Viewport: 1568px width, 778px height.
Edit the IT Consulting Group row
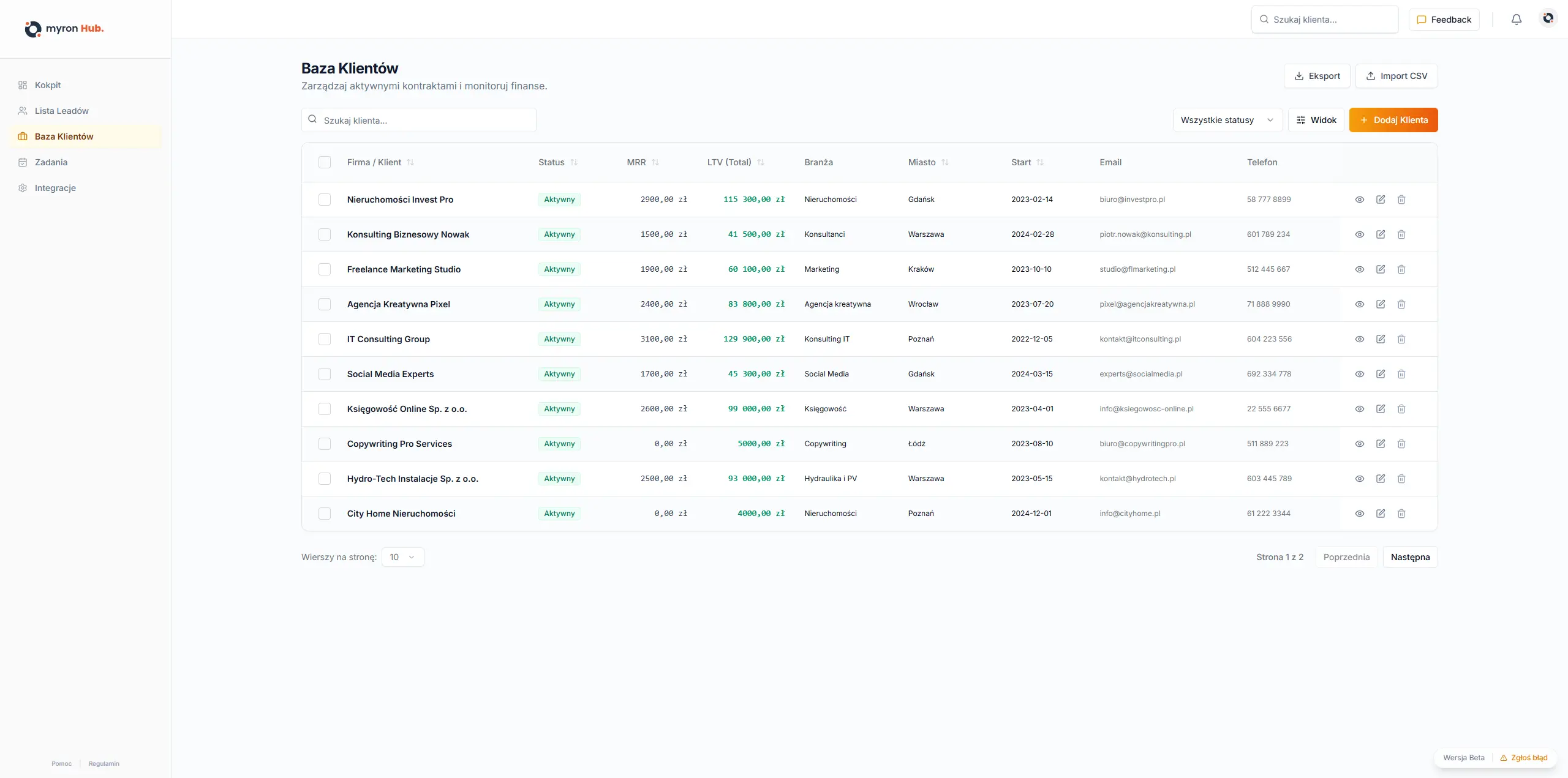click(x=1380, y=339)
